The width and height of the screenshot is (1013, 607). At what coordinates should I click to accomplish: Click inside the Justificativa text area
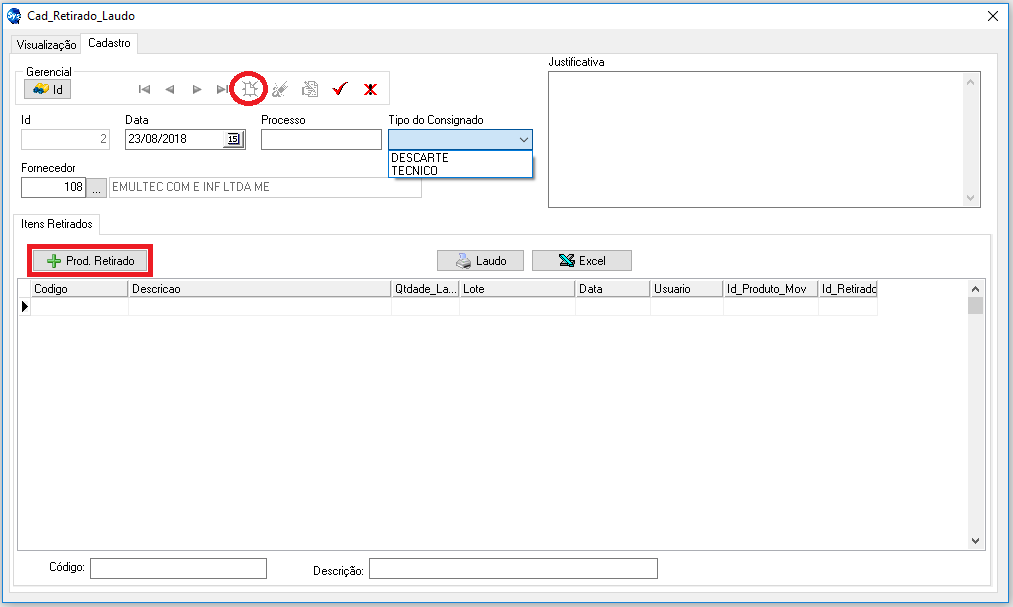click(755, 139)
